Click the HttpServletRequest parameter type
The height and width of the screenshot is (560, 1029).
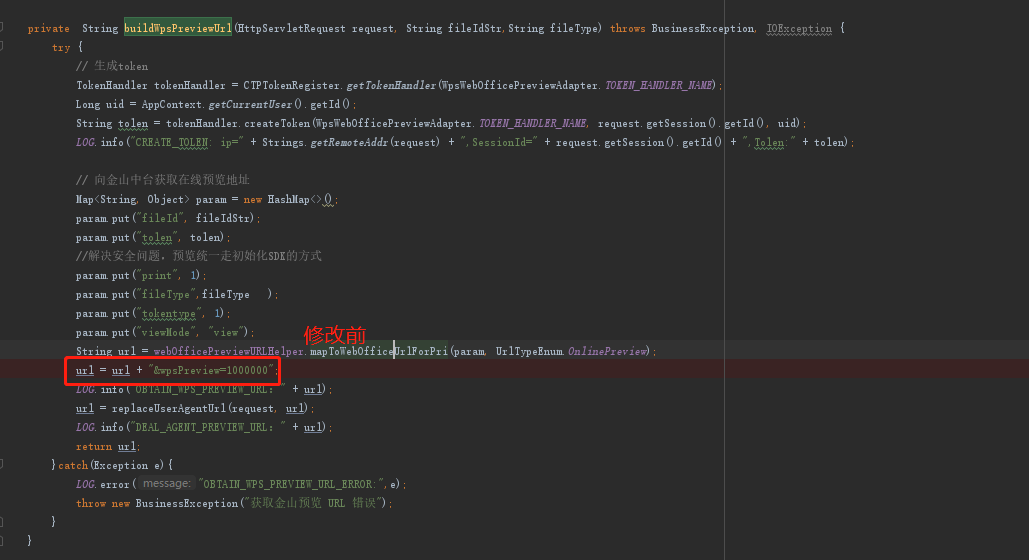291,28
